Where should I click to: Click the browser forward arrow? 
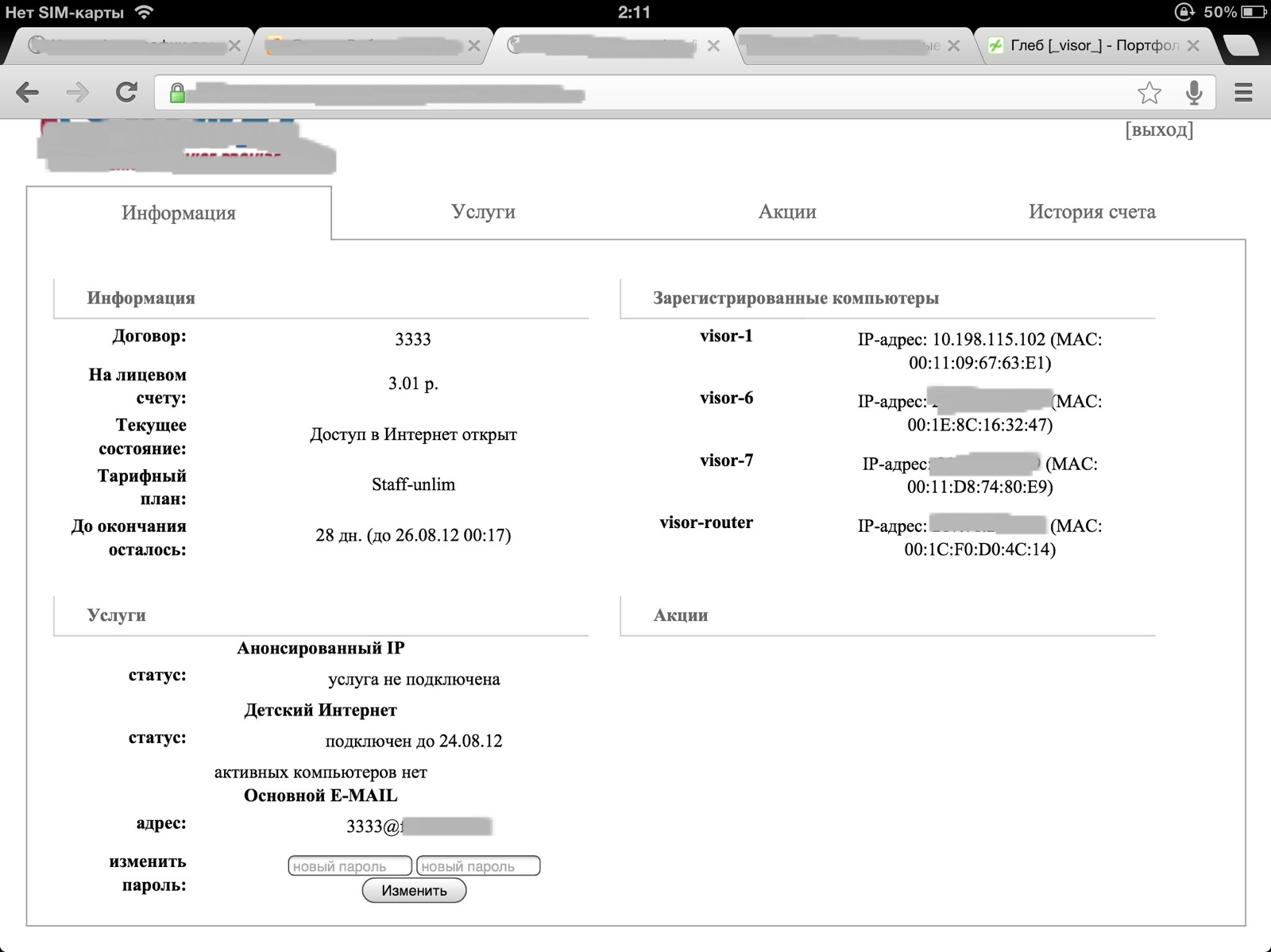(77, 93)
